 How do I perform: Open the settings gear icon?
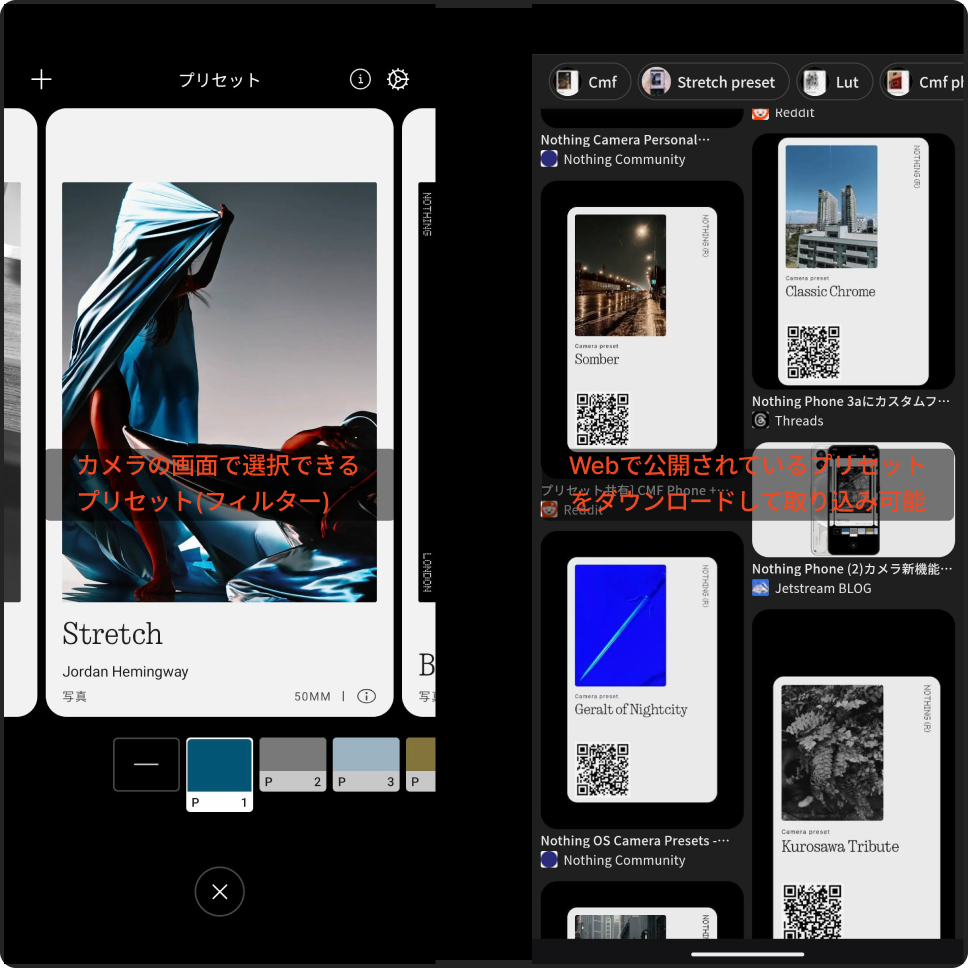398,80
